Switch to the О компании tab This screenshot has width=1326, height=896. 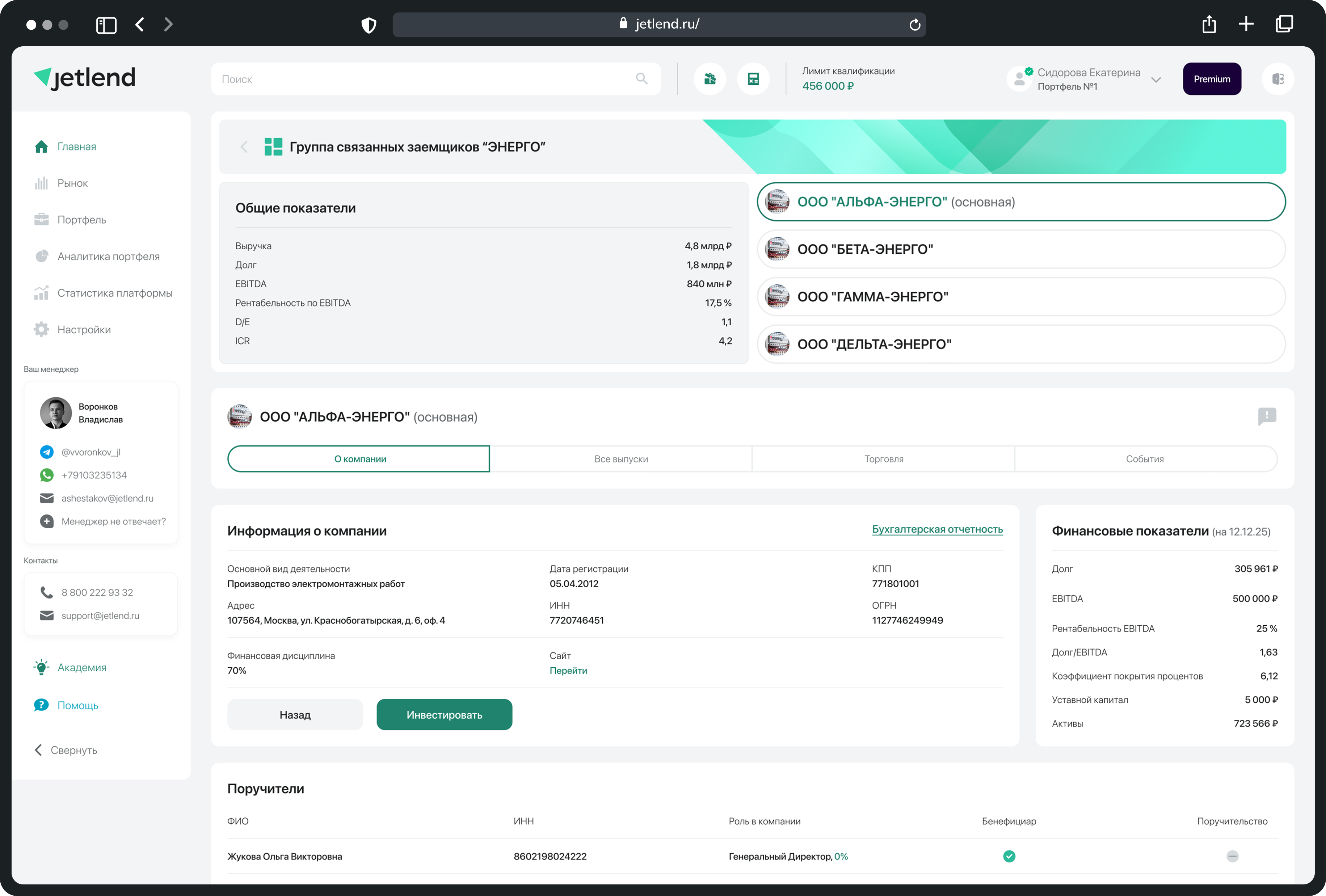coord(359,459)
